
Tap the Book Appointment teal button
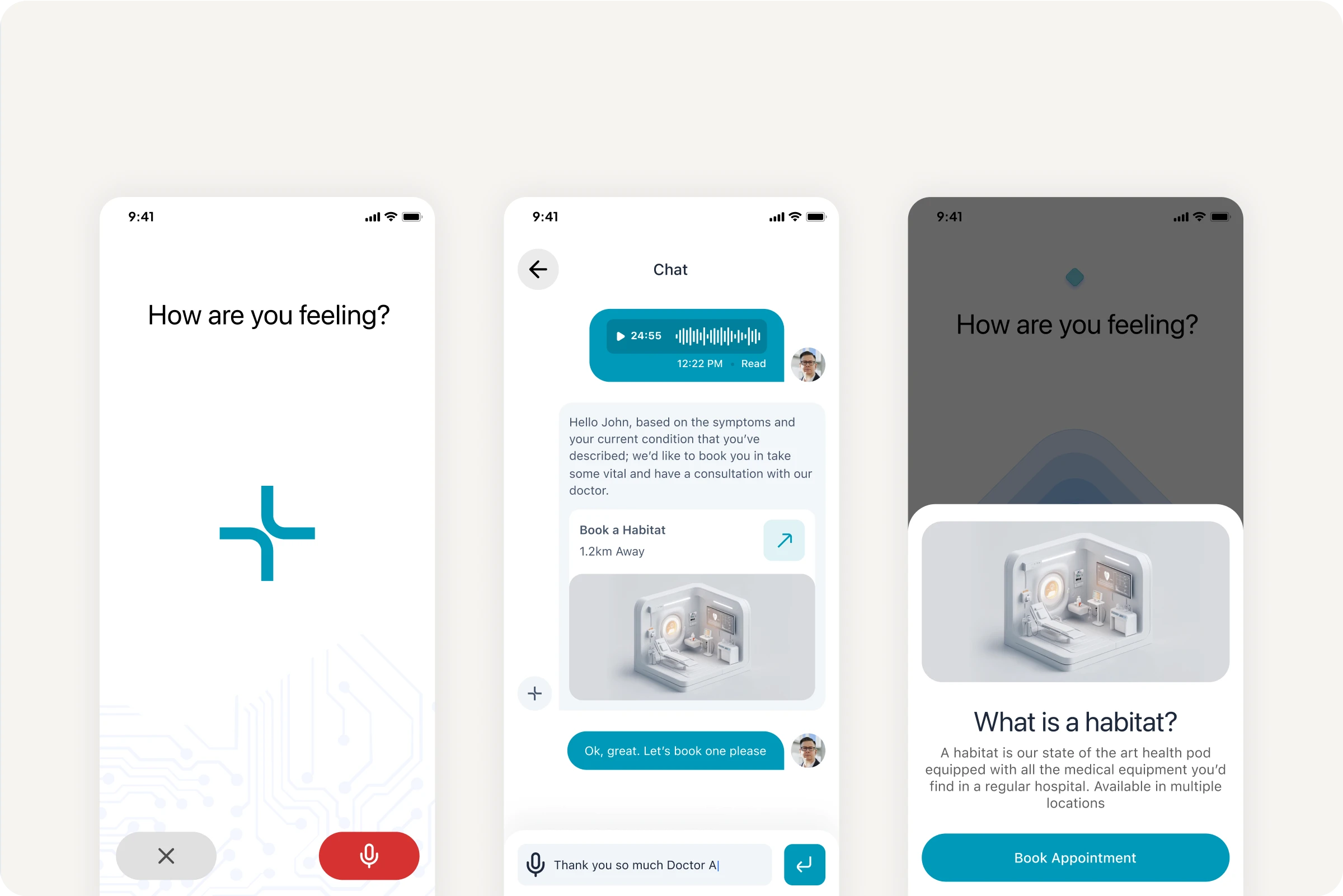(1074, 858)
